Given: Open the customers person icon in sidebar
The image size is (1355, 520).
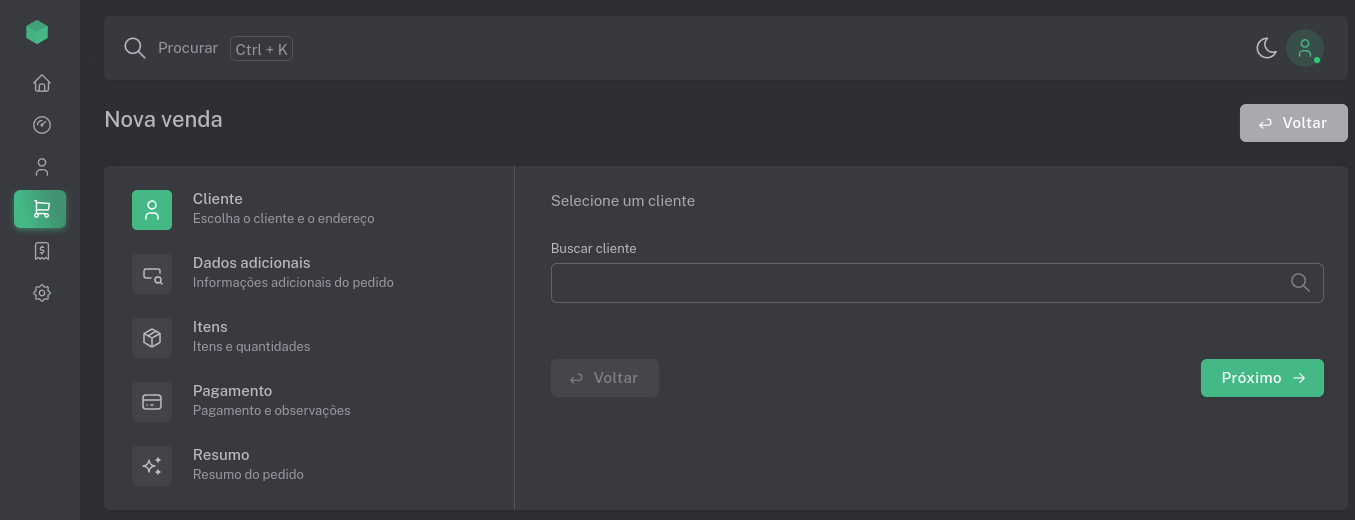Looking at the screenshot, I should pos(41,167).
